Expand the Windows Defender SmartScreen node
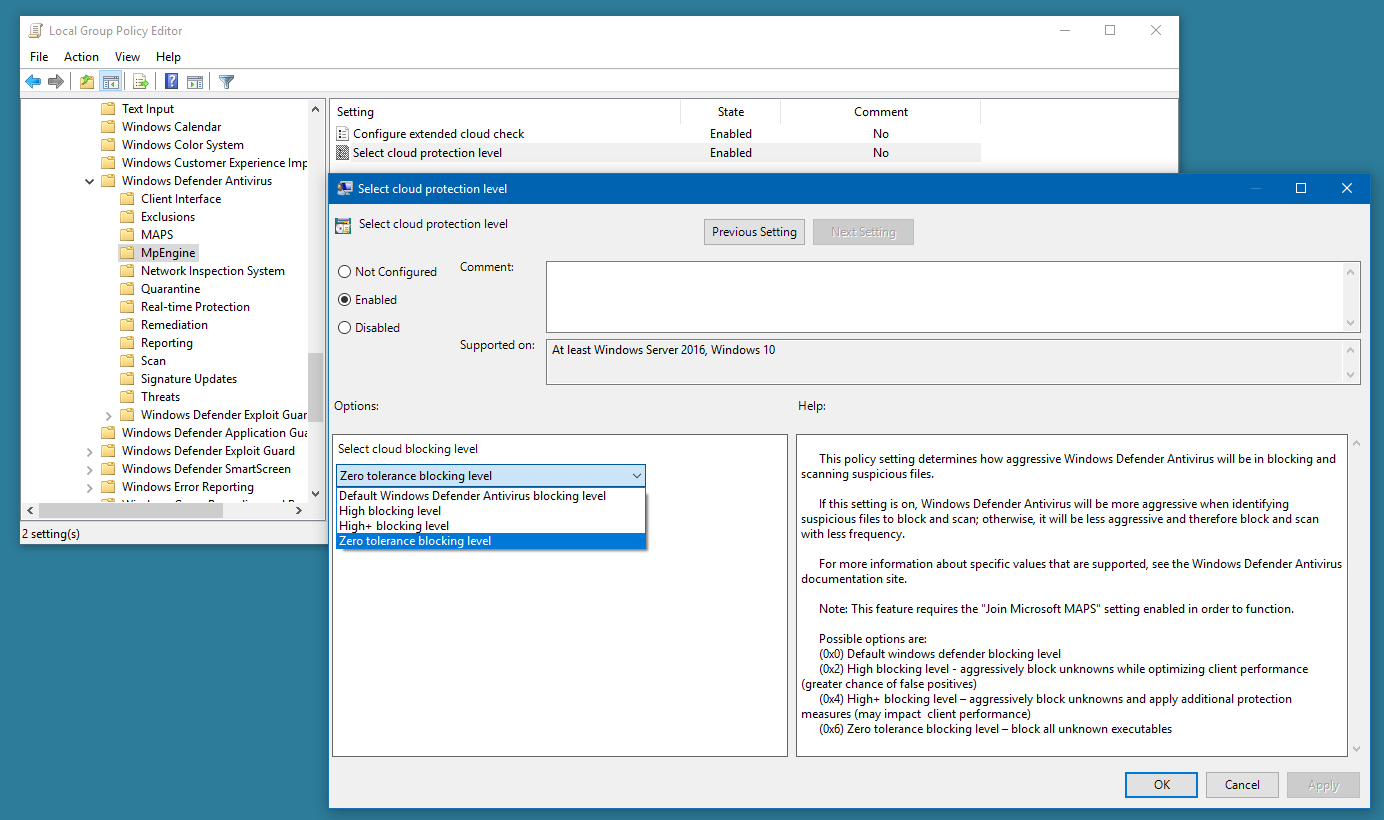This screenshot has height=820, width=1384. (x=90, y=469)
